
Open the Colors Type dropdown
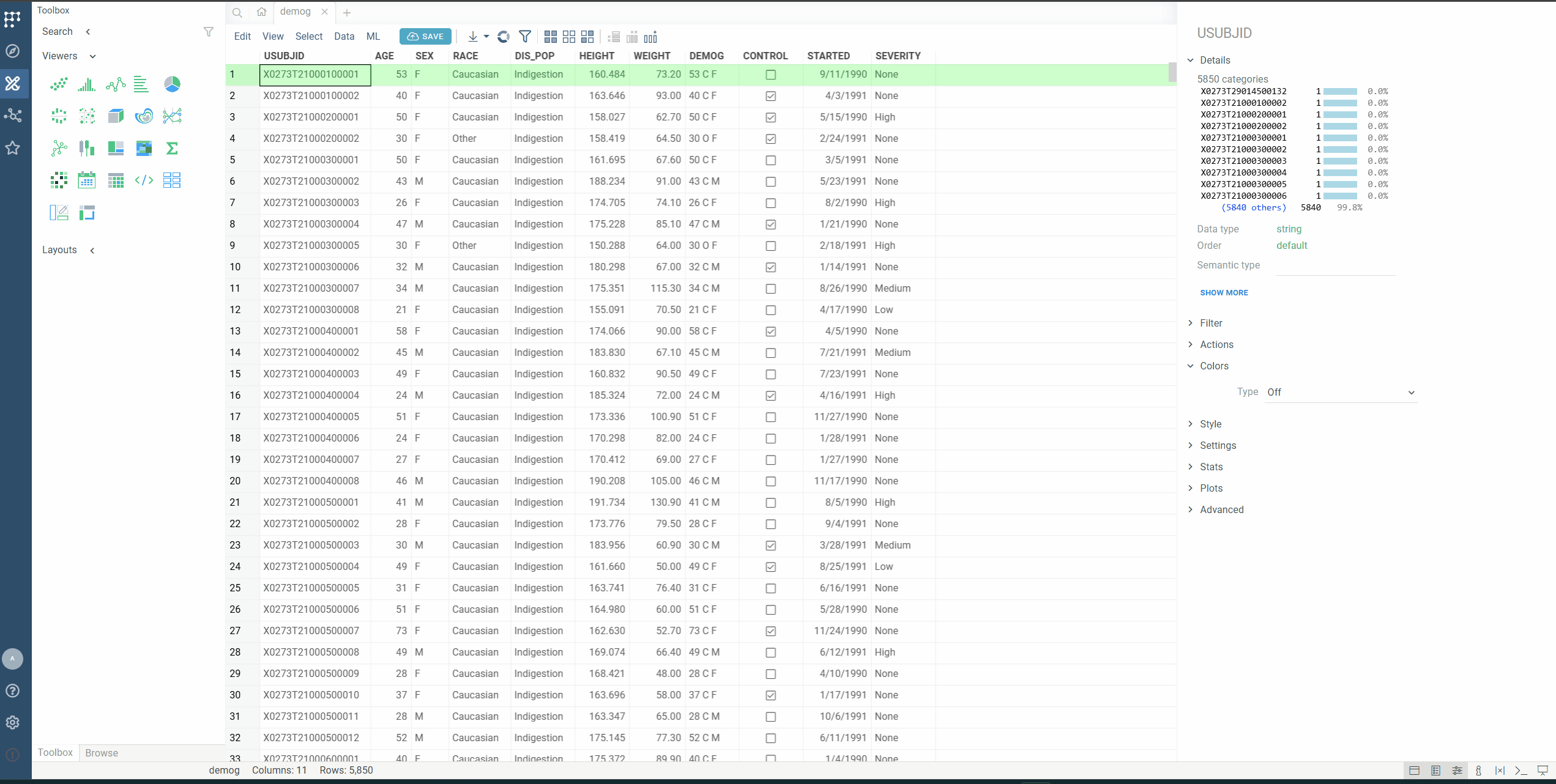pos(1340,393)
